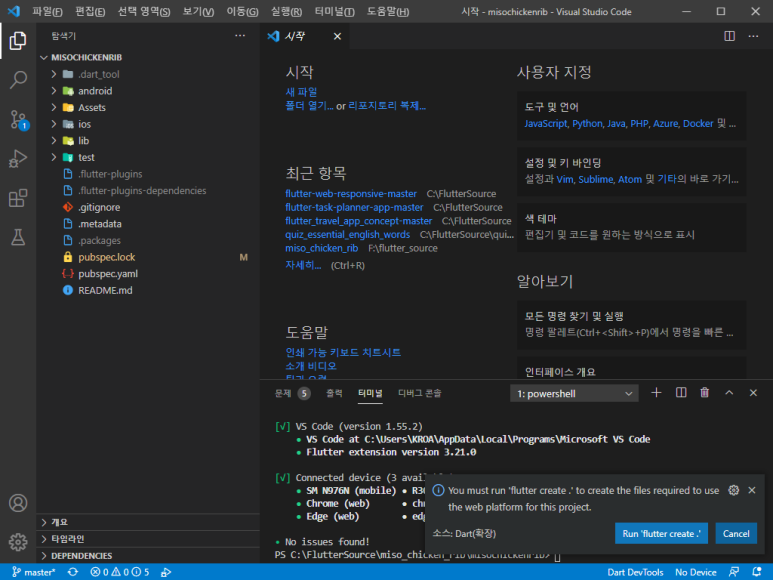
Task: Expand the 타임라인 section
Action: (148, 539)
